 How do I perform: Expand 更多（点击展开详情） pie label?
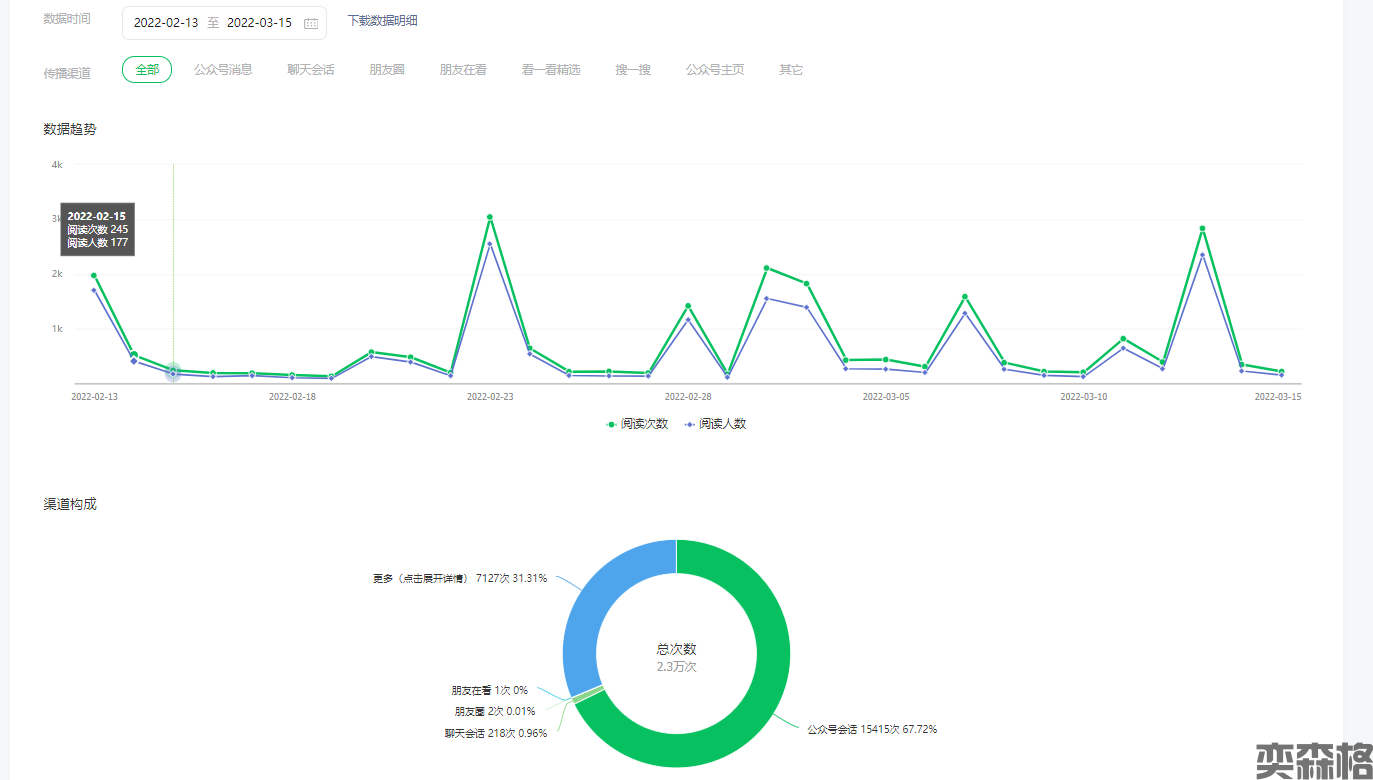[x=459, y=578]
